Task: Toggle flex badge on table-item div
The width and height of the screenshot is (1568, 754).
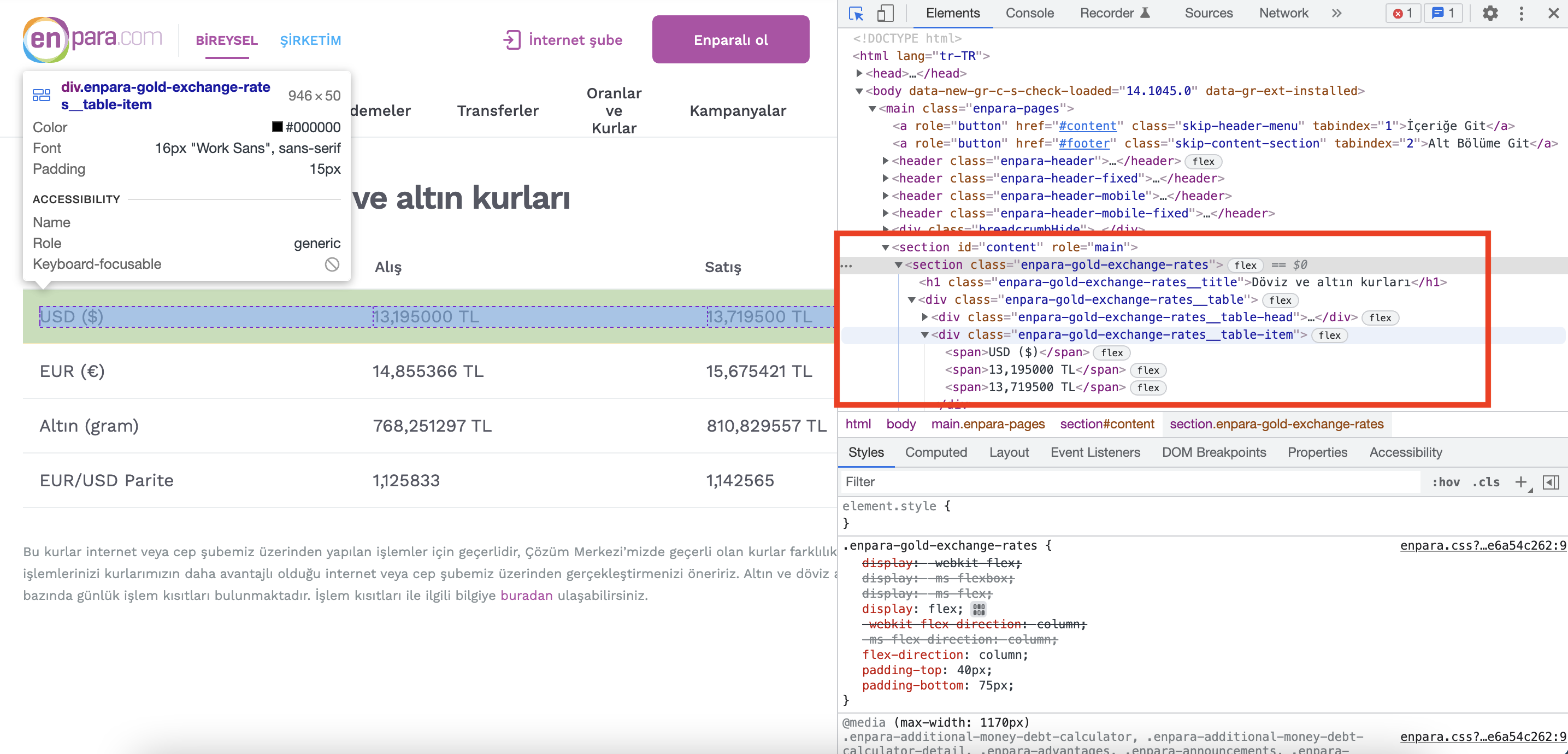Action: (1329, 335)
